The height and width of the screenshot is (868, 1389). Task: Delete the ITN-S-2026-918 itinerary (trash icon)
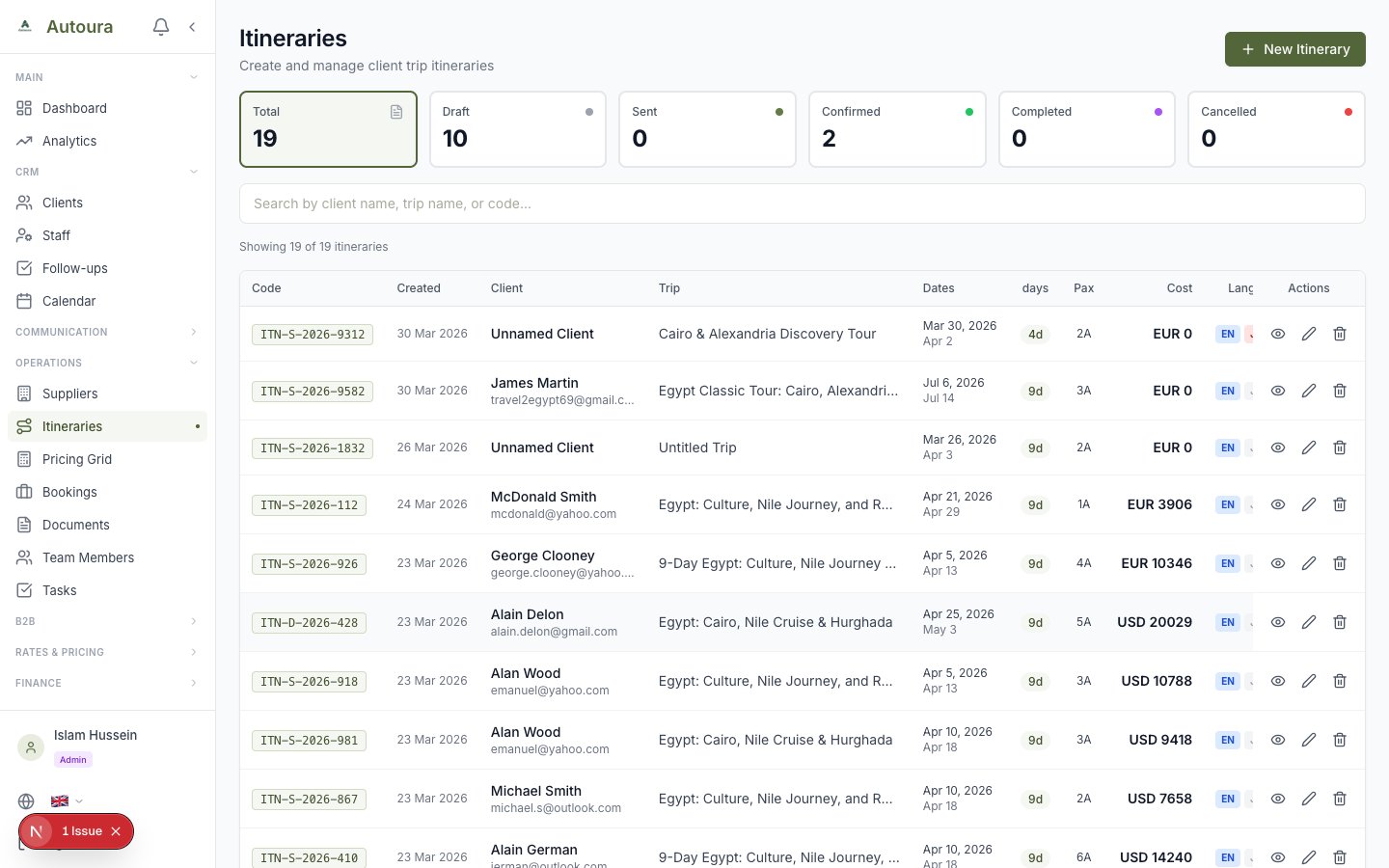pos(1340,681)
